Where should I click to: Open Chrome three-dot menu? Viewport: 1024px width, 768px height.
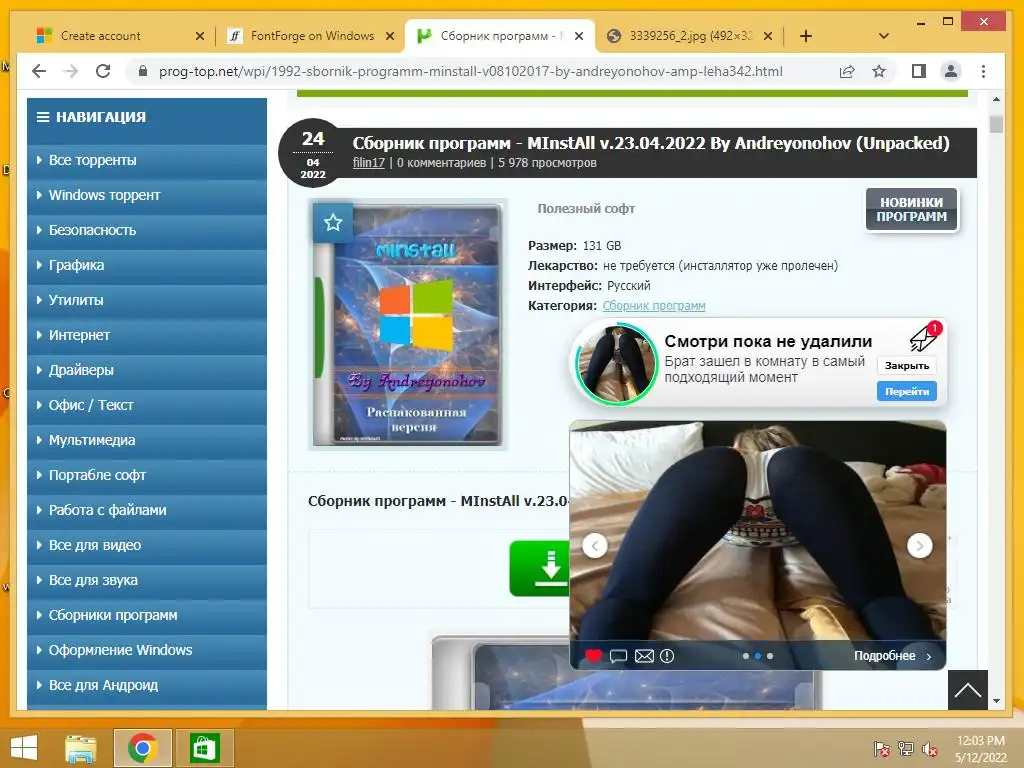[x=984, y=71]
